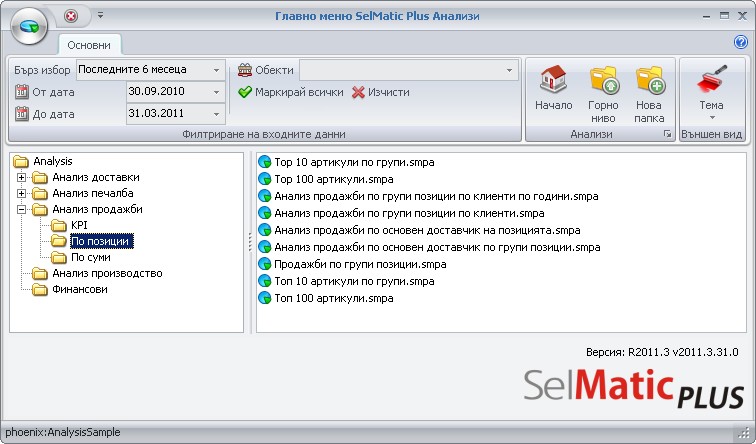Select the Анализ печалба folder

93,193
